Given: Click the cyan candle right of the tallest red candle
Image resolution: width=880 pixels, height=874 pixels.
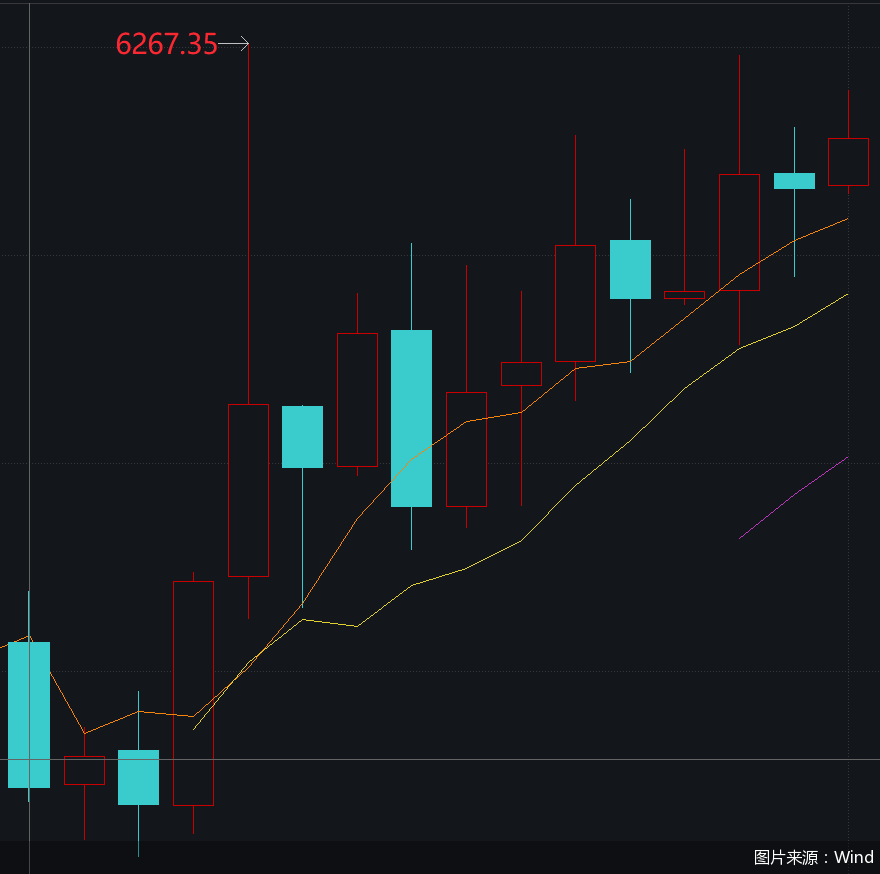Looking at the screenshot, I should click(x=302, y=436).
